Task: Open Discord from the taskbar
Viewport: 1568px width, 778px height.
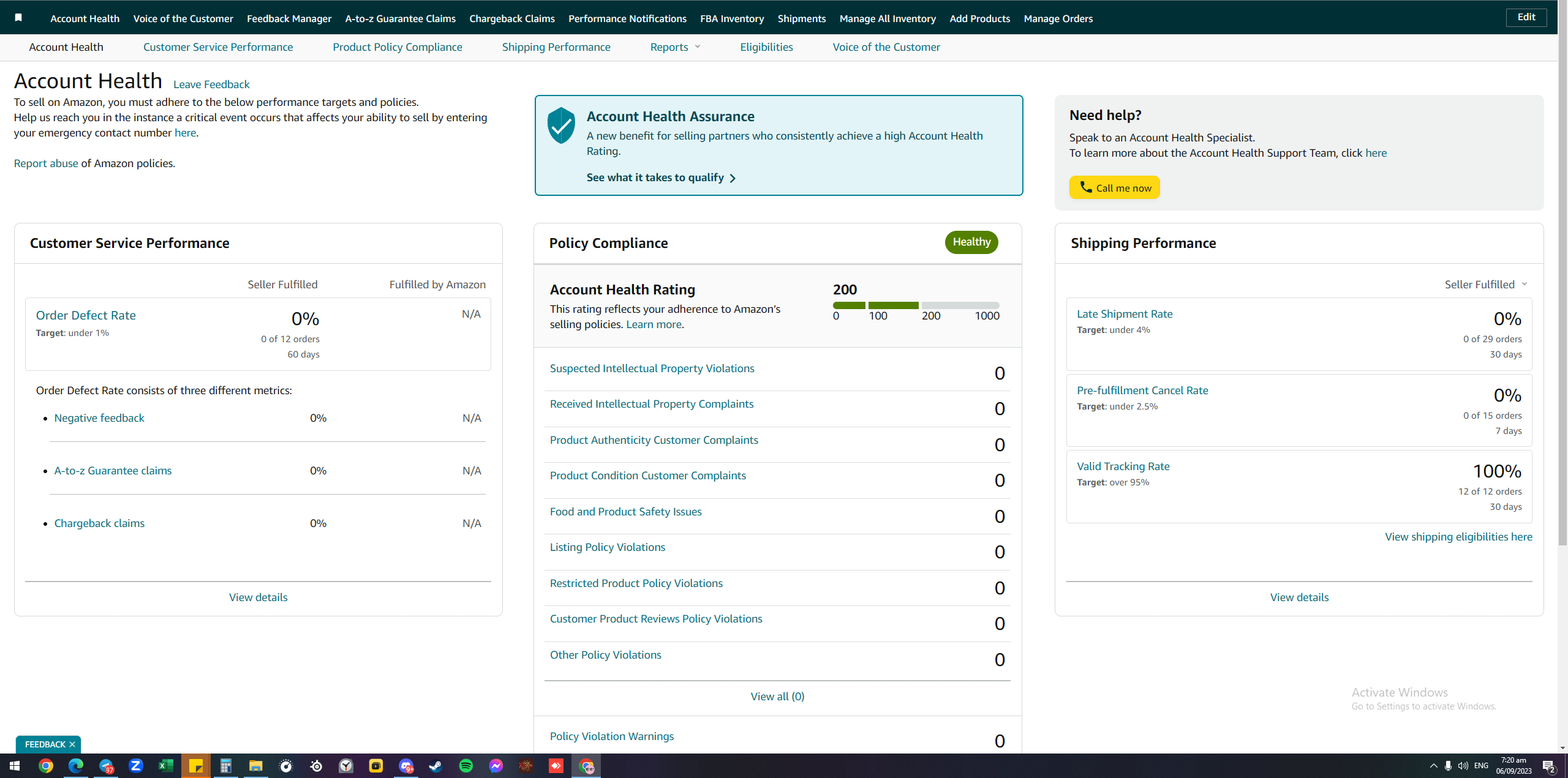Action: (x=406, y=766)
